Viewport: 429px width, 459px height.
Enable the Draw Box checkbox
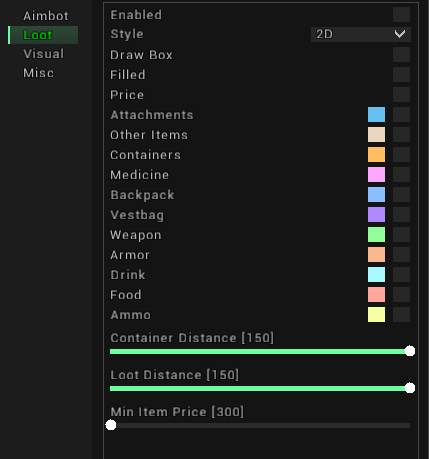coord(401,54)
